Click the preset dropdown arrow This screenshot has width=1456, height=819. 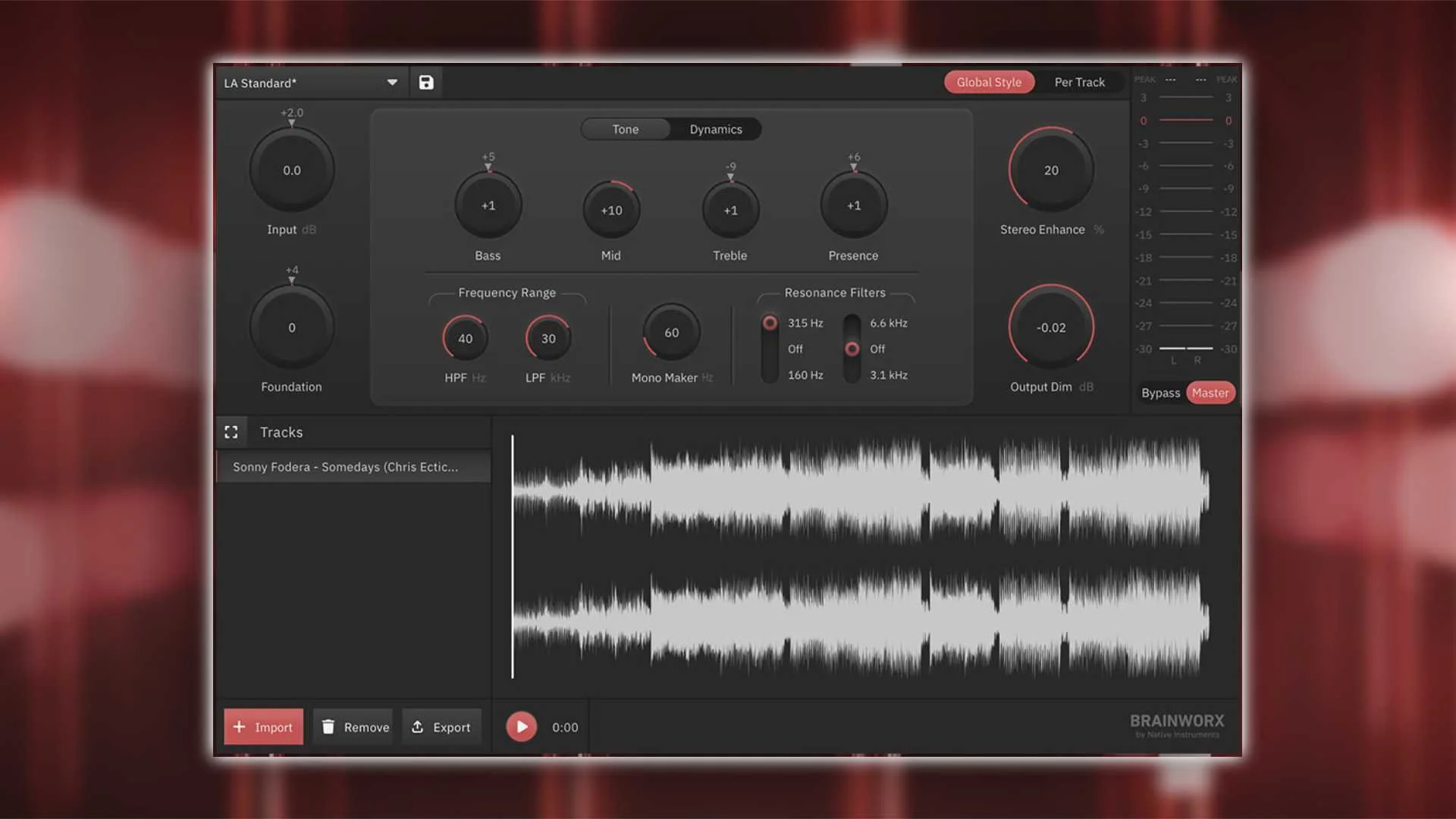click(392, 83)
